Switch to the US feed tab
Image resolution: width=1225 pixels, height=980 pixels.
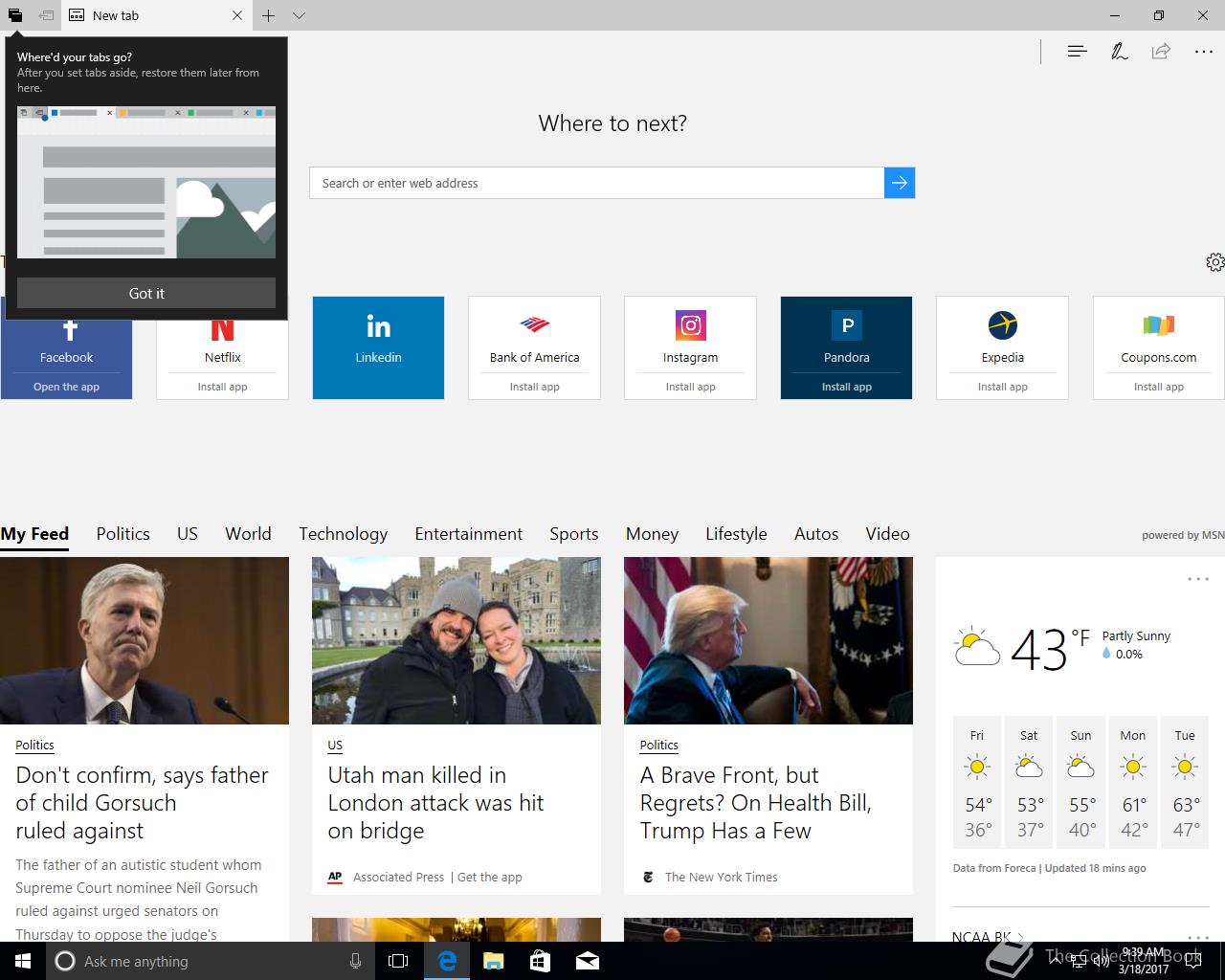point(187,534)
